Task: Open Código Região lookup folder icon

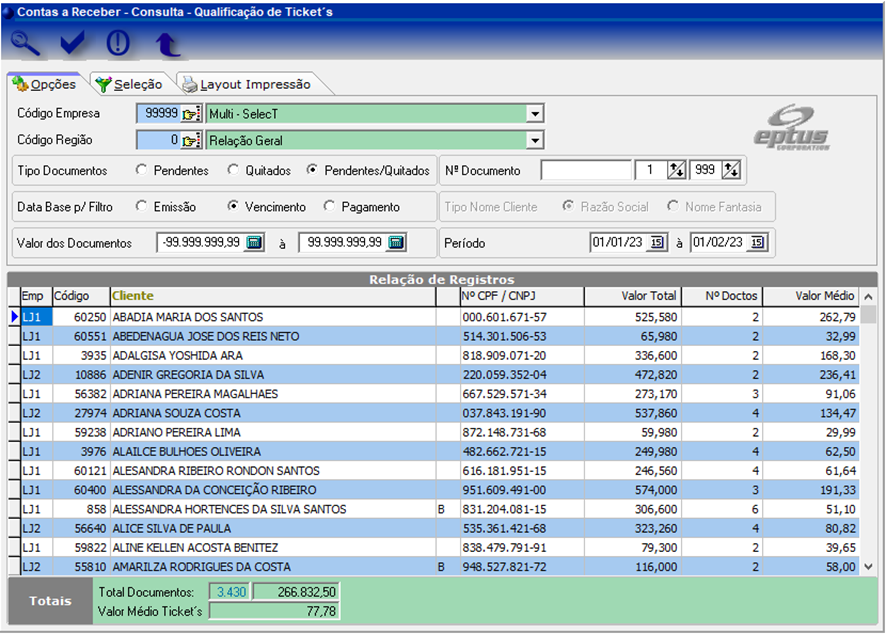Action: 192,141
